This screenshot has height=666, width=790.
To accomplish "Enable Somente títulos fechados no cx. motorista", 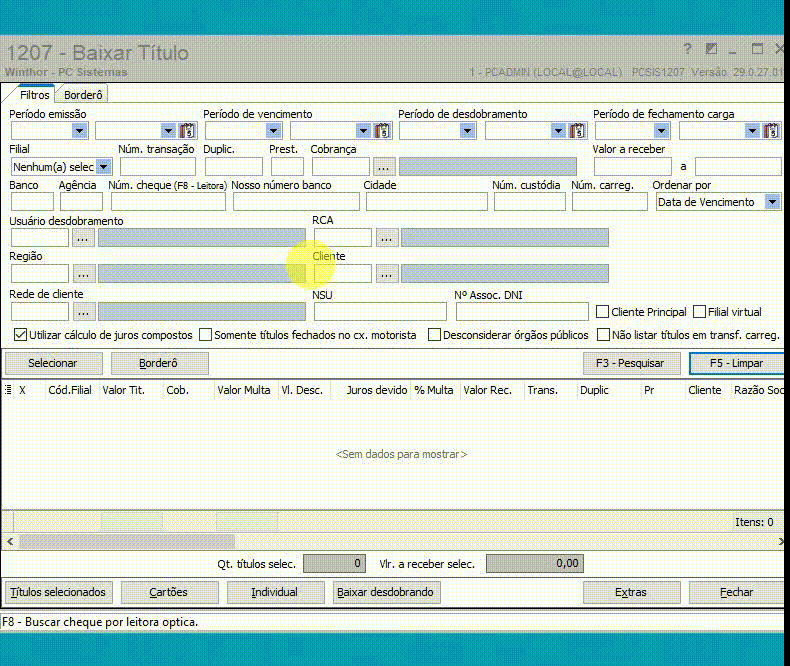I will click(x=205, y=335).
